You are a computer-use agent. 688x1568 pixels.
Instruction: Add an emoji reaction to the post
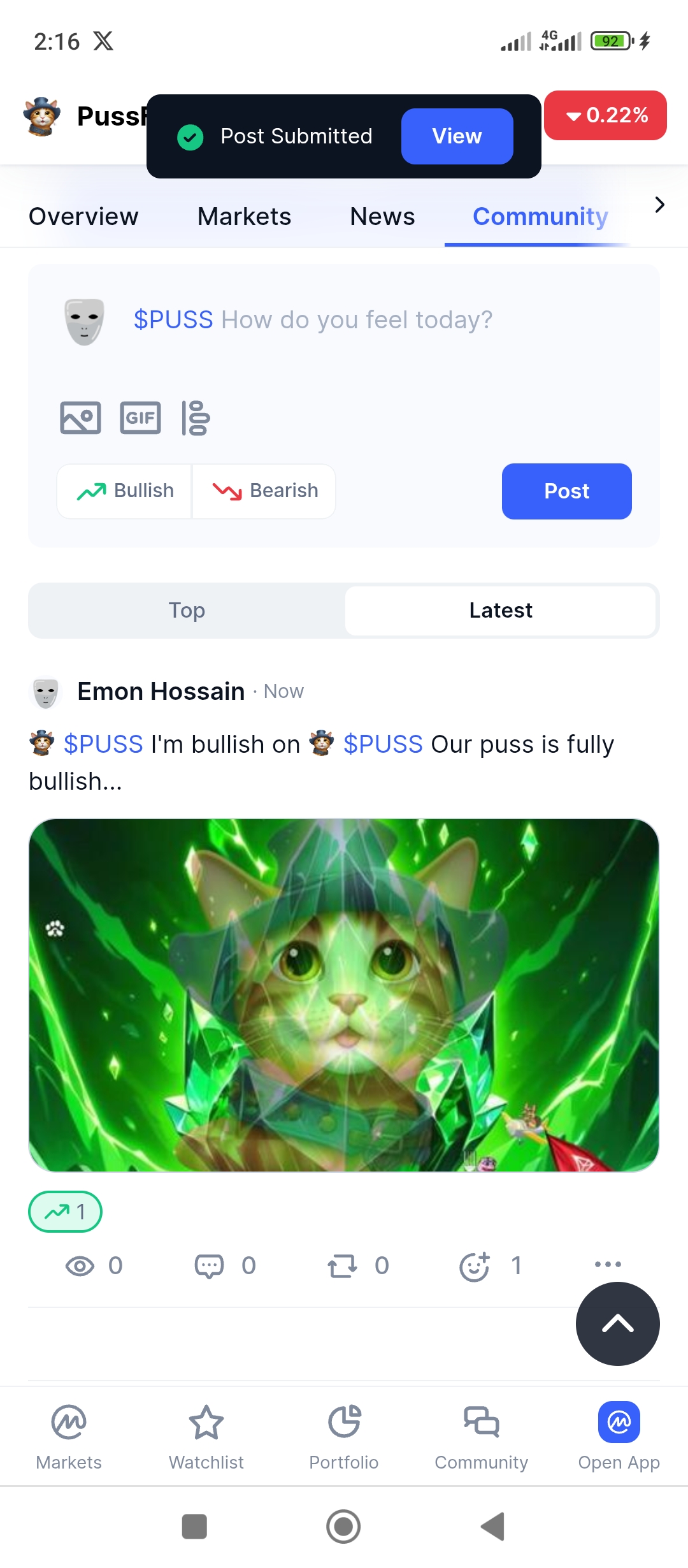(475, 1266)
